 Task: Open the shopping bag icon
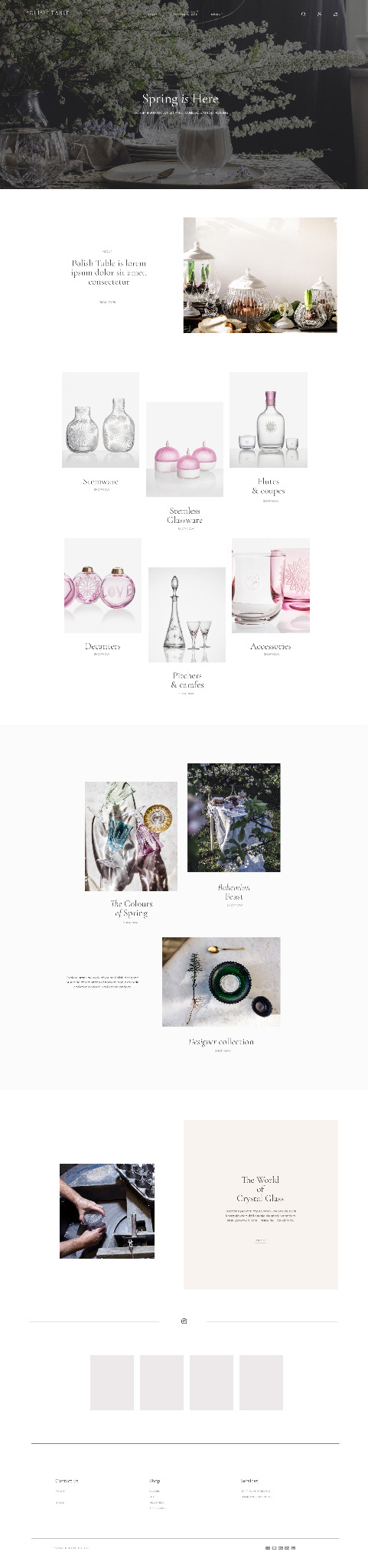click(335, 14)
